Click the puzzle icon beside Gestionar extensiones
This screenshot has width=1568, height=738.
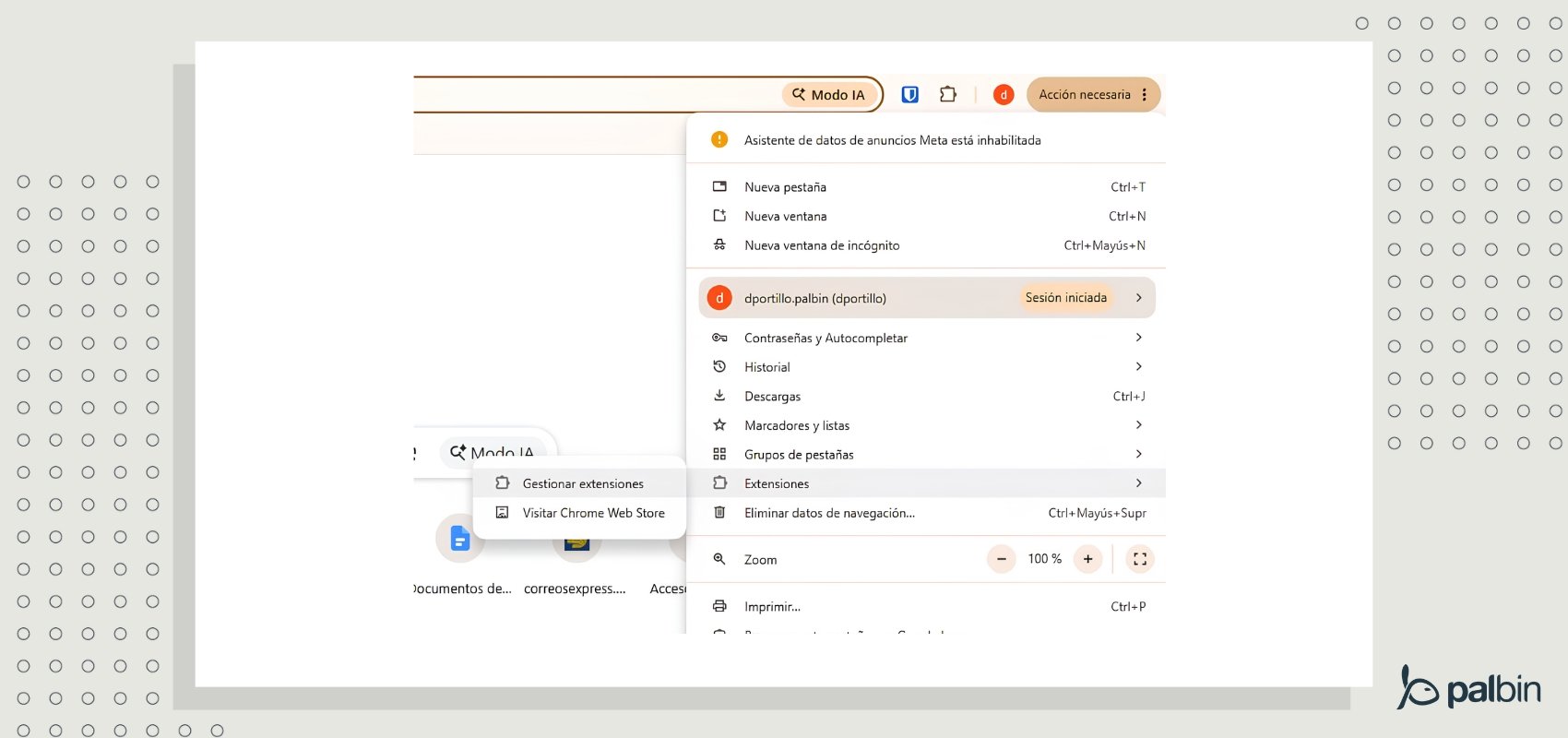(x=502, y=482)
